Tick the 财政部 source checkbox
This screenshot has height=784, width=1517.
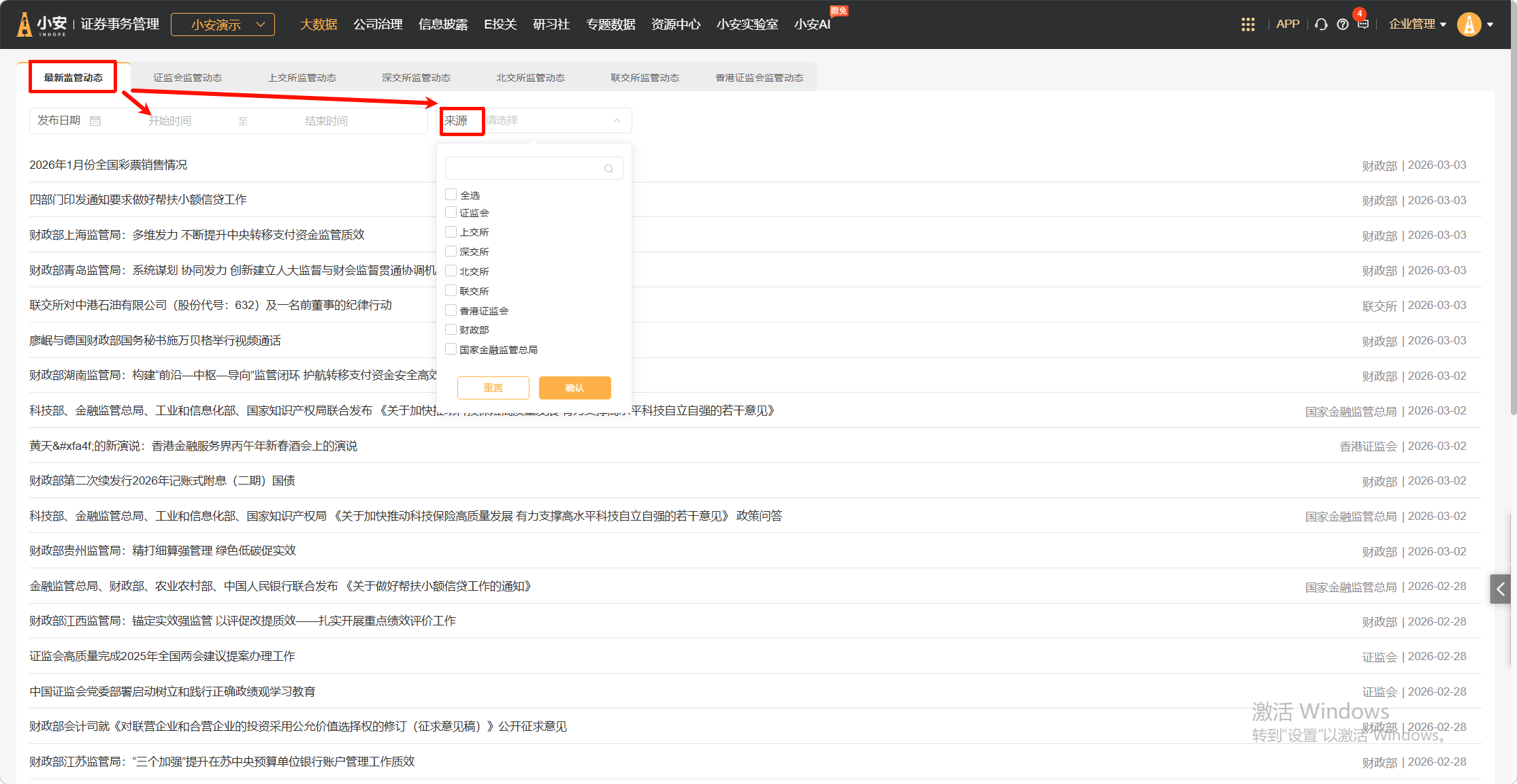(x=451, y=329)
